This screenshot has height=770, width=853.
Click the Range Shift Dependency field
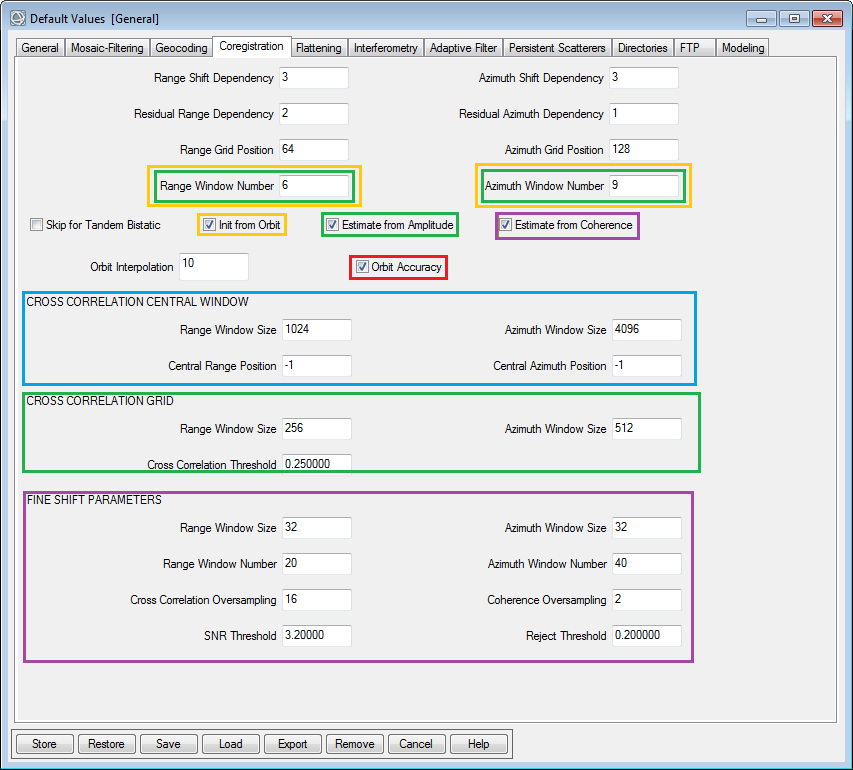[x=313, y=78]
